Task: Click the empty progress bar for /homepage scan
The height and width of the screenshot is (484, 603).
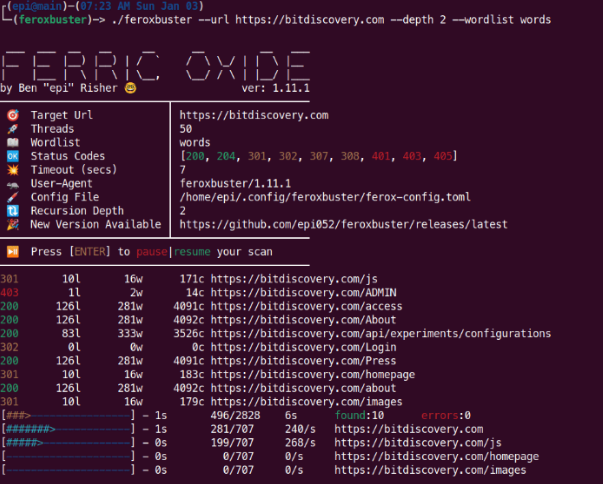Action: tap(68, 456)
